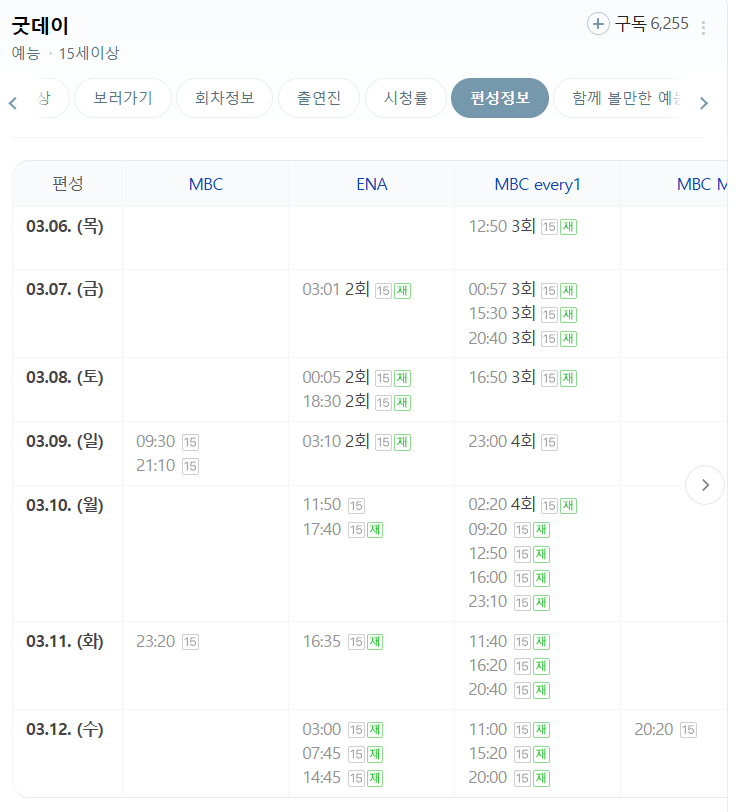The image size is (744, 812).
Task: Open the 출연진 tab
Action: [319, 98]
